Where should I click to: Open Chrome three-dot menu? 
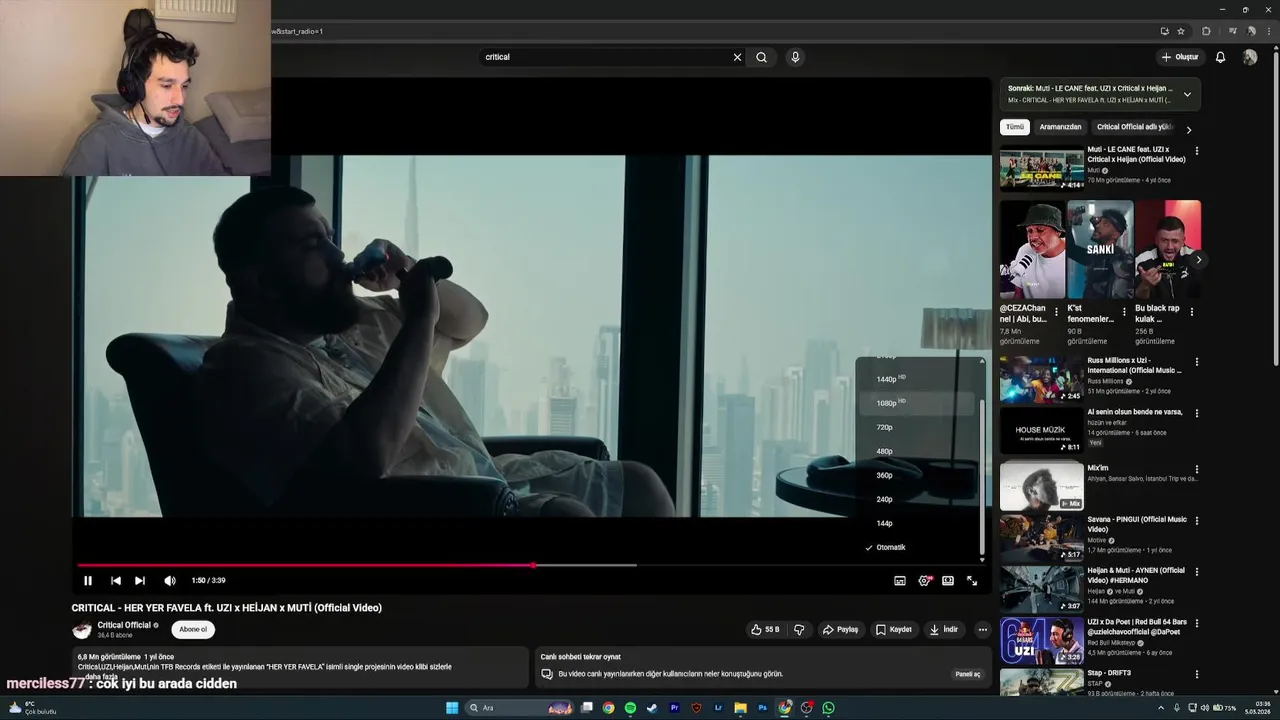(x=1270, y=31)
